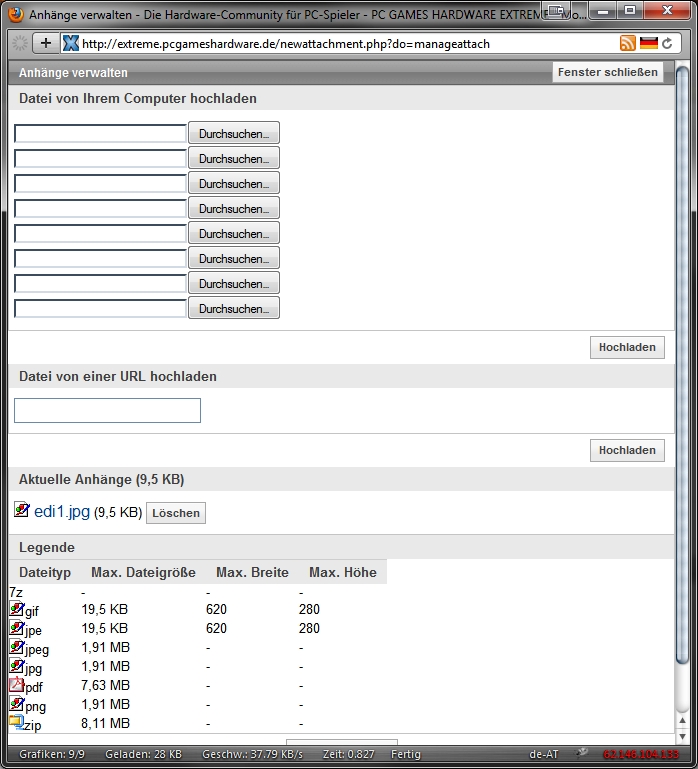
Task: Open the edi1.jpg attachment link
Action: [x=62, y=512]
